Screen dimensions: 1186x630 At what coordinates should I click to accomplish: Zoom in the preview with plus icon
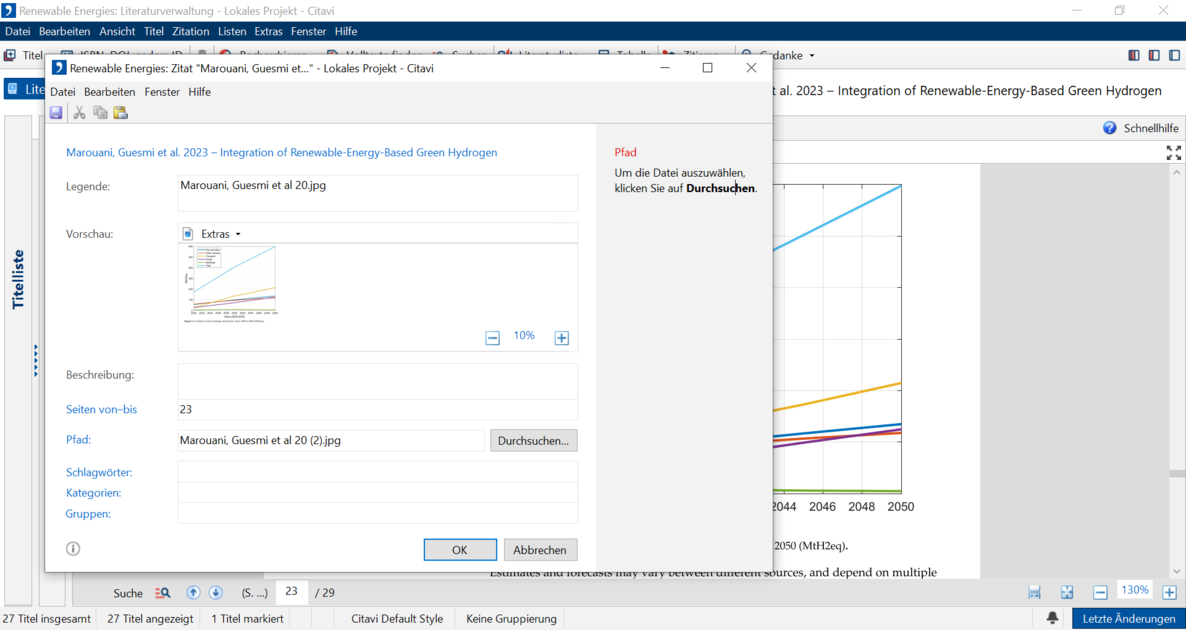pyautogui.click(x=562, y=338)
